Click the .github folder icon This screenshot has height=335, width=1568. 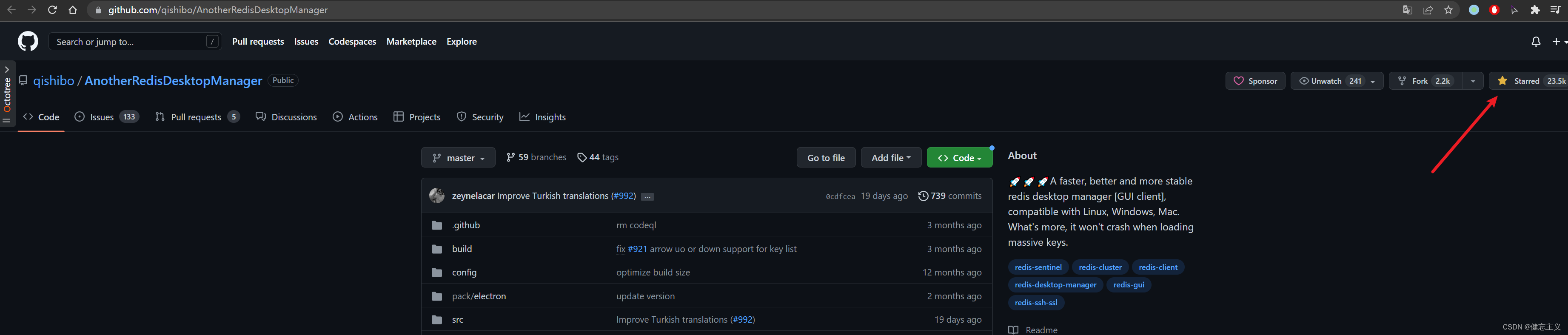[436, 226]
